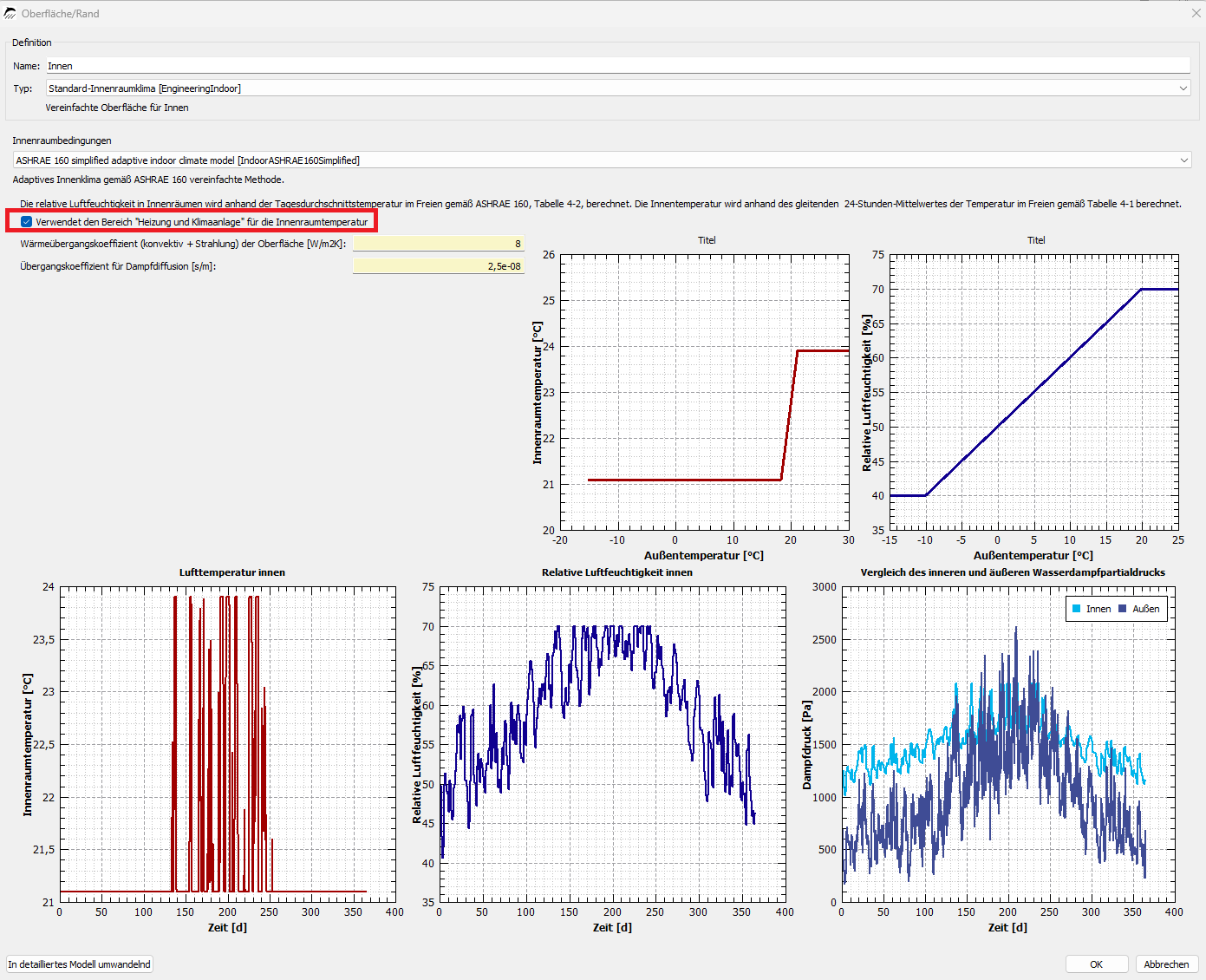Edit the Dampfdiffusion coefficient field 2,5e-08
Viewport: 1206px width, 980px height.
pyautogui.click(x=438, y=266)
